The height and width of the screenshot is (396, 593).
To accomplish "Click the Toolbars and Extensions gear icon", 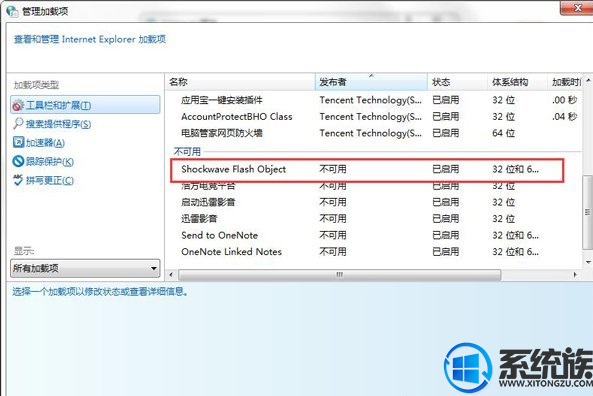I will [18, 106].
